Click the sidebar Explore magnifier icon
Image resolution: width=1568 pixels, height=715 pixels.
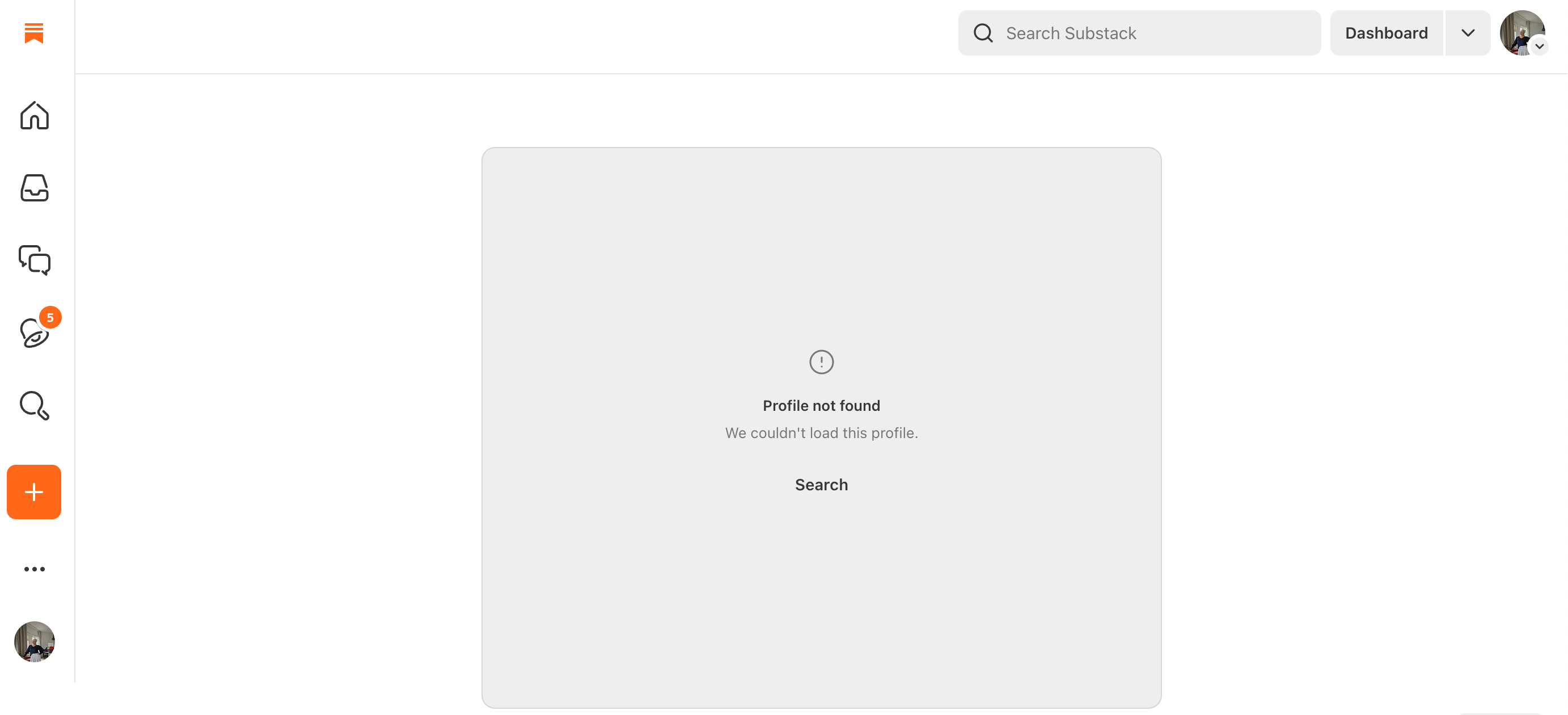click(x=34, y=406)
